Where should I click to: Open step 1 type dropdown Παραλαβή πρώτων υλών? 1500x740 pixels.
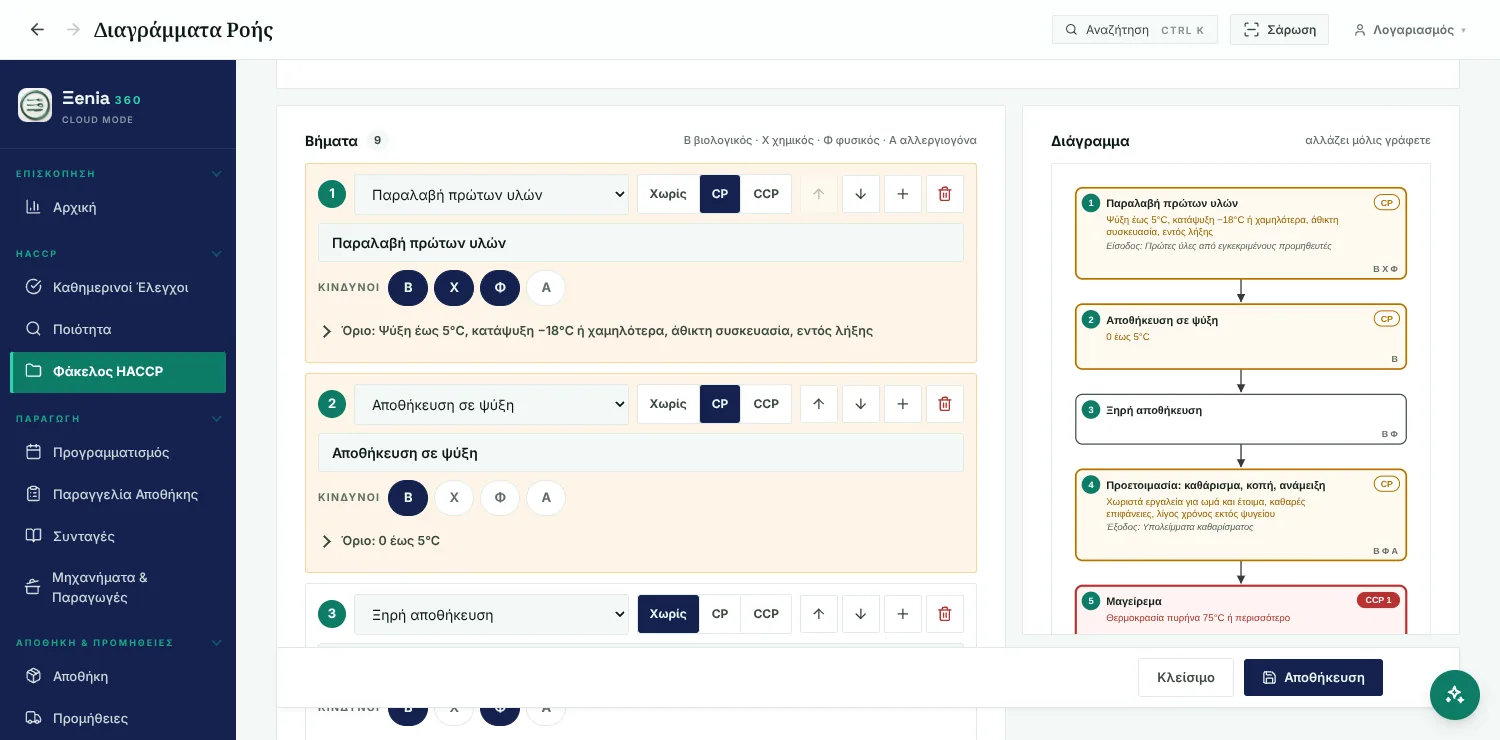click(491, 194)
